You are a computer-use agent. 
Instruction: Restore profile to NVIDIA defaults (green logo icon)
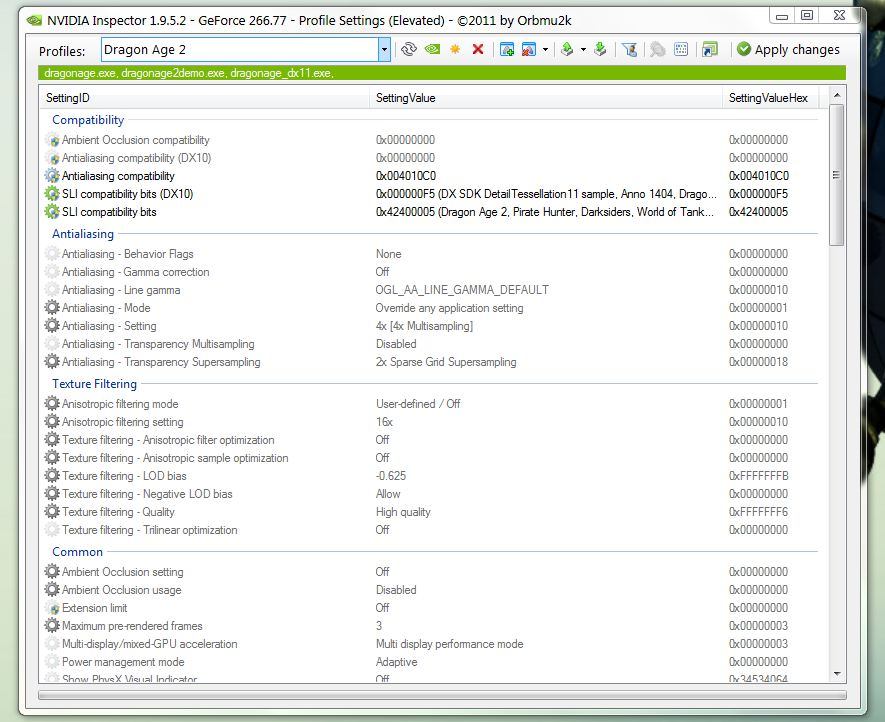[x=432, y=50]
